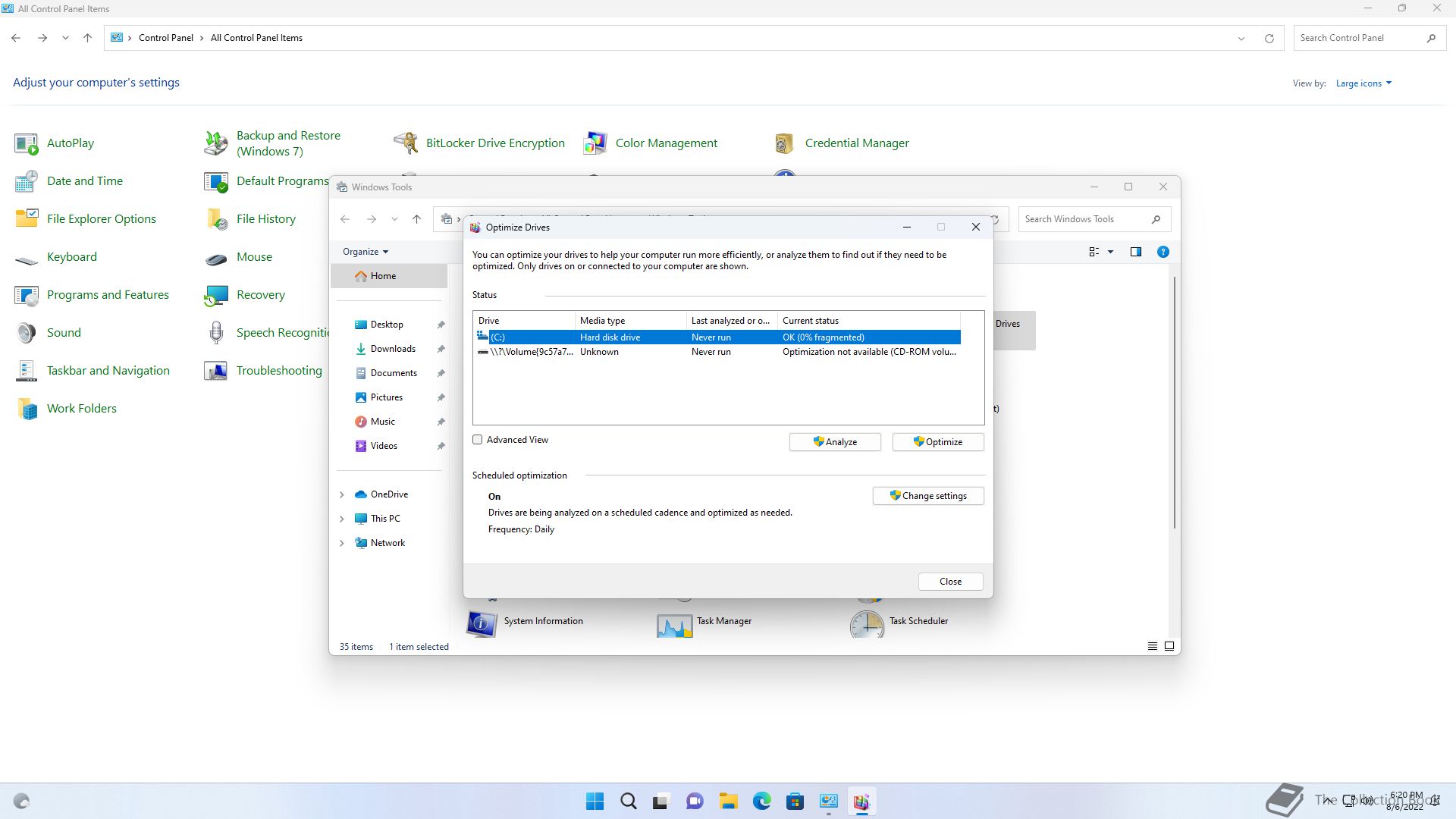
Task: Select the \\?\Volume{9c57a7... drive row
Action: tap(717, 352)
